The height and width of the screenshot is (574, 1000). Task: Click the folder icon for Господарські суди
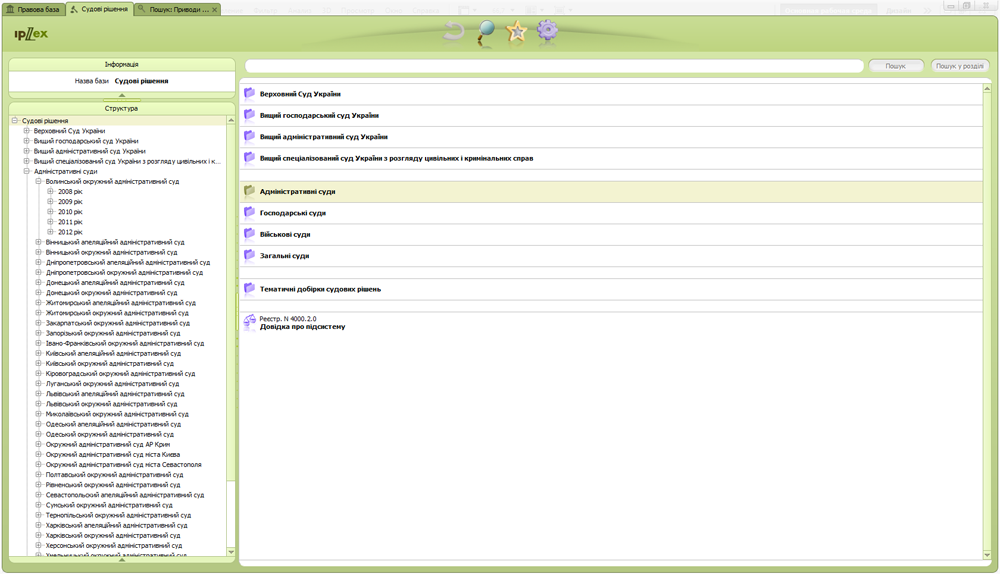[249, 212]
